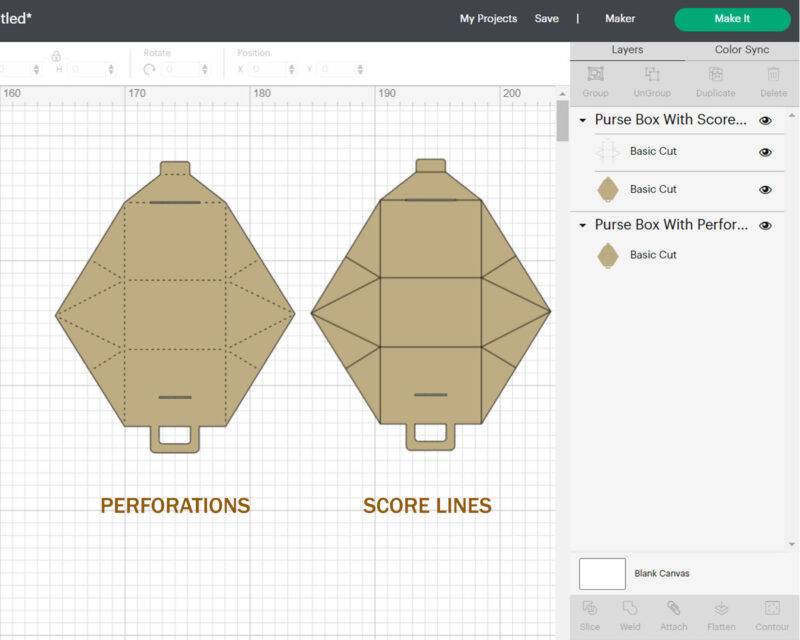Select the Weld tool

[x=630, y=614]
